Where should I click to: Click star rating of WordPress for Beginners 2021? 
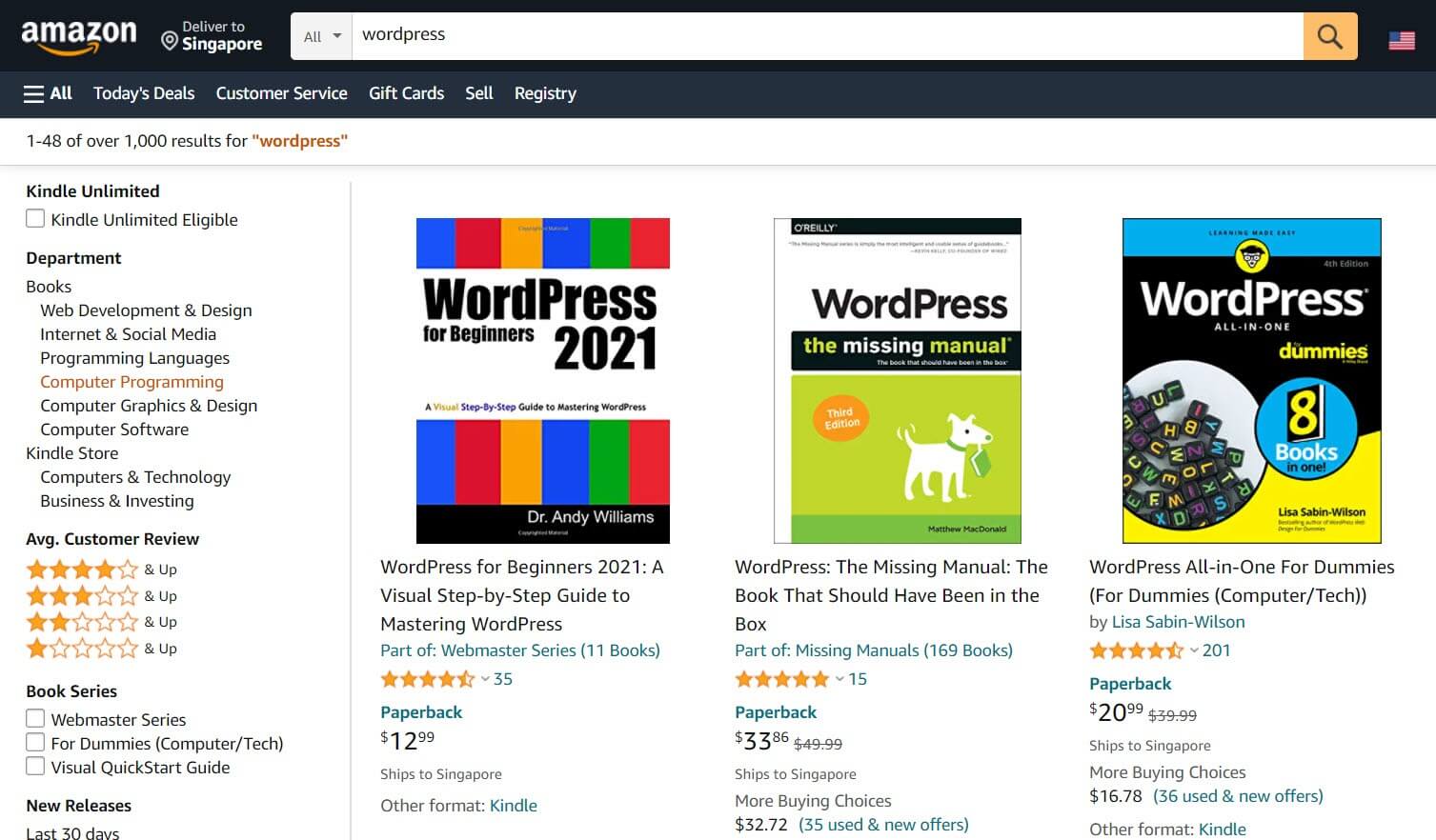click(427, 679)
